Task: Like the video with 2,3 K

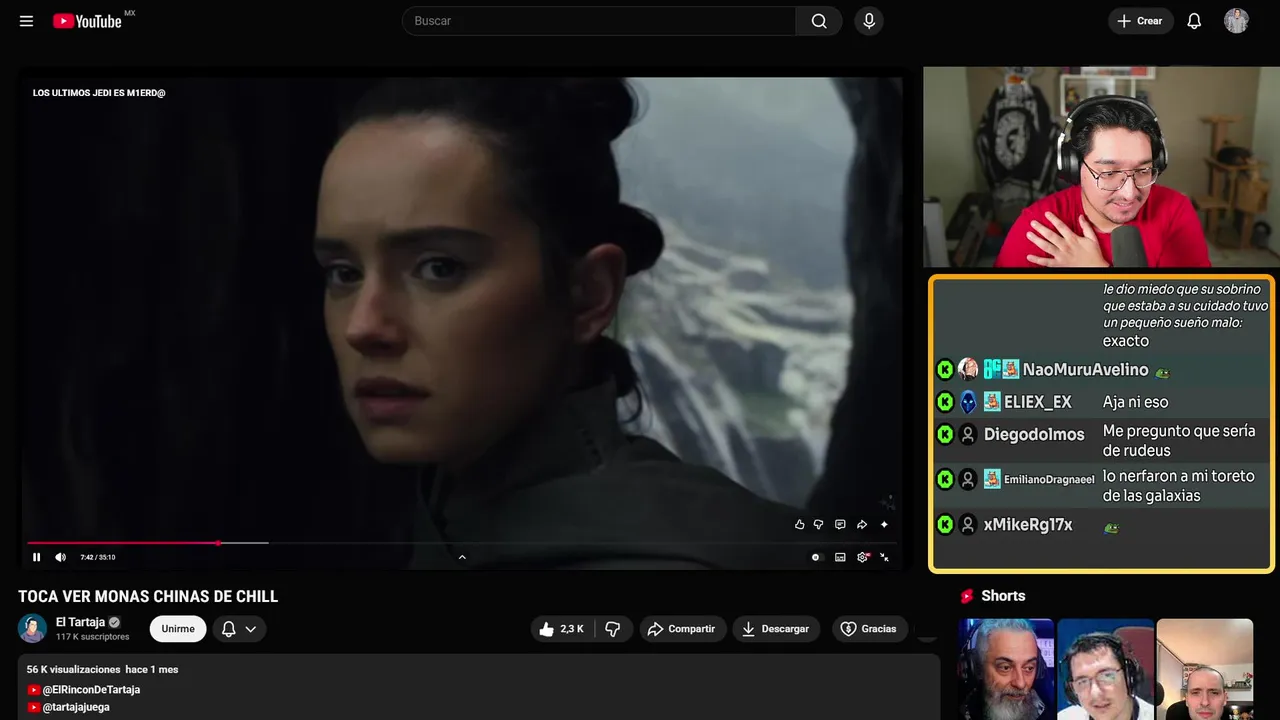Action: click(563, 629)
